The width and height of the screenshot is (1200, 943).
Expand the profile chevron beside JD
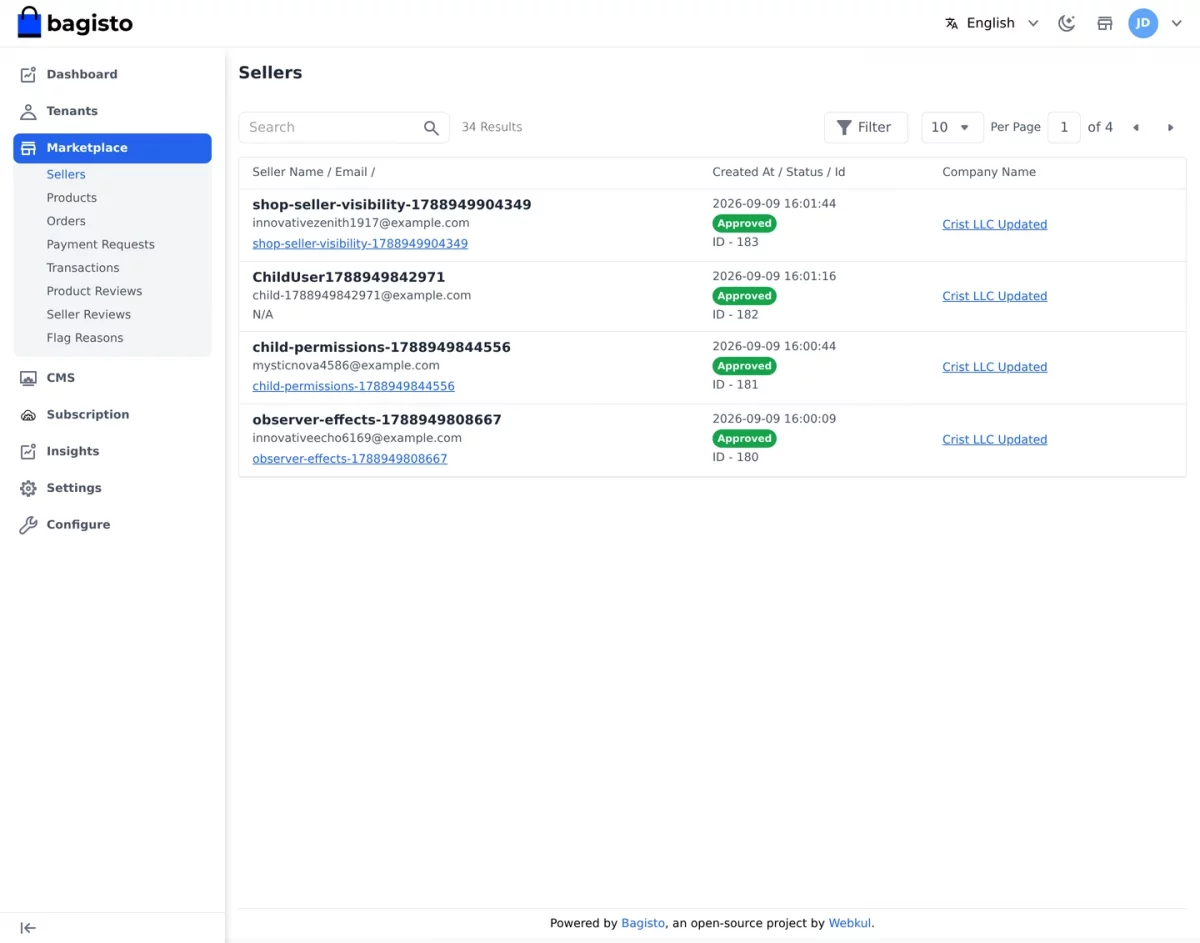[1177, 23]
